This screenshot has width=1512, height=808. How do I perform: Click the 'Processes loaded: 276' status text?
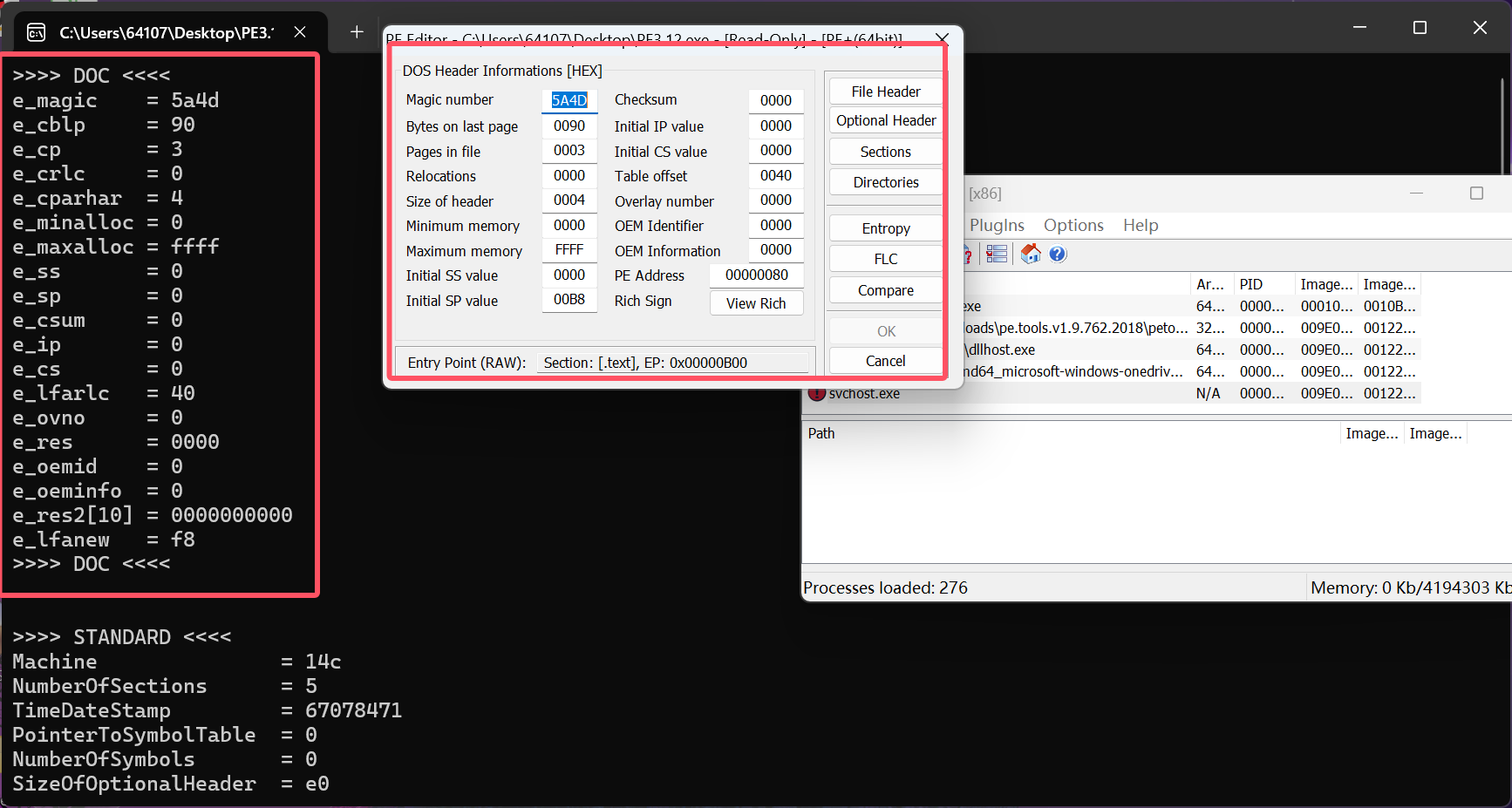coord(885,587)
